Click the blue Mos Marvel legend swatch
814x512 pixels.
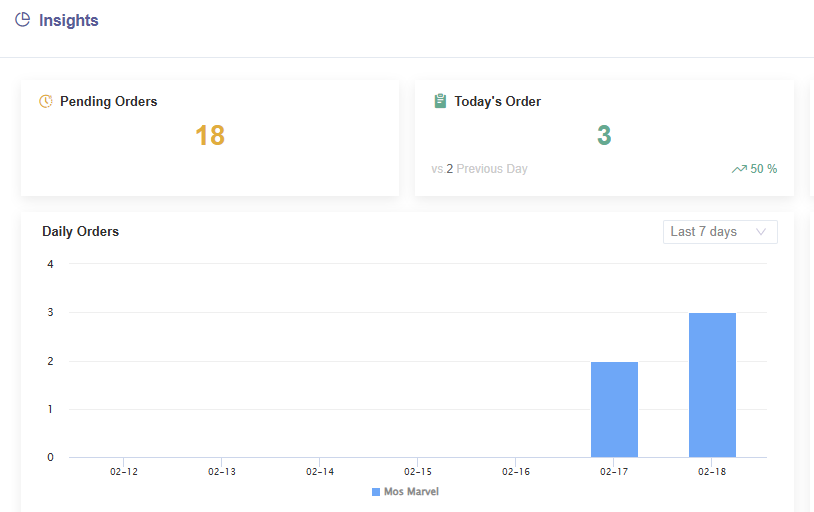[x=376, y=492]
